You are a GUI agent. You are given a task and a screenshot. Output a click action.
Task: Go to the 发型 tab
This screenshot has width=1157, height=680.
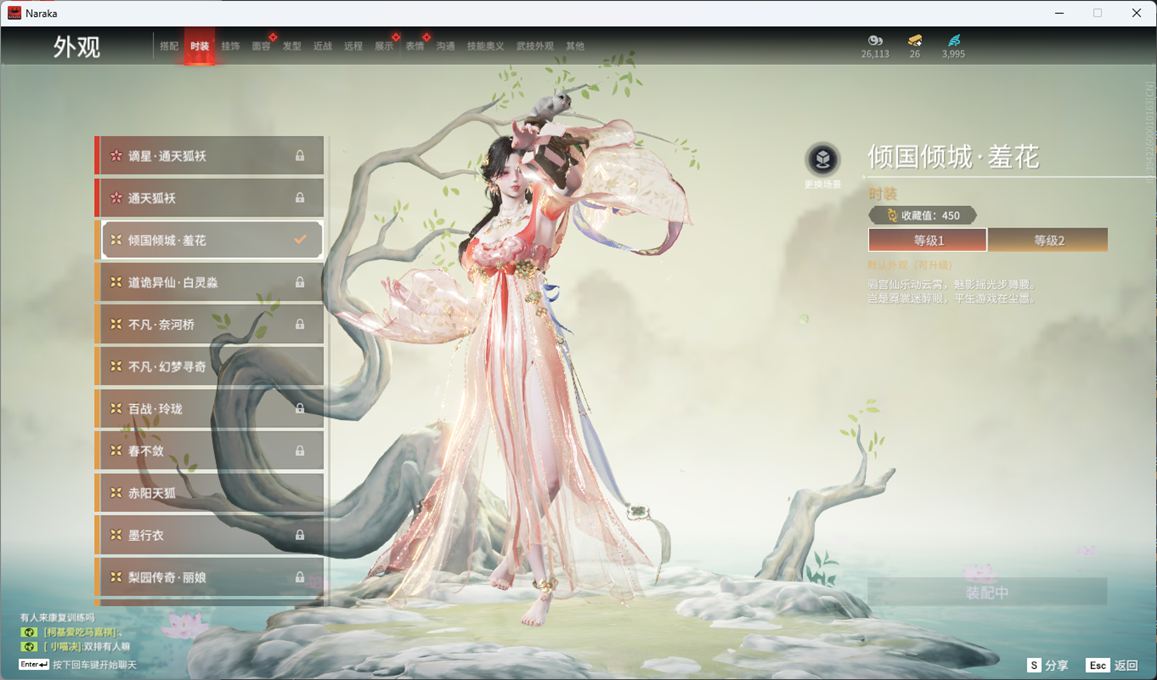coord(291,46)
